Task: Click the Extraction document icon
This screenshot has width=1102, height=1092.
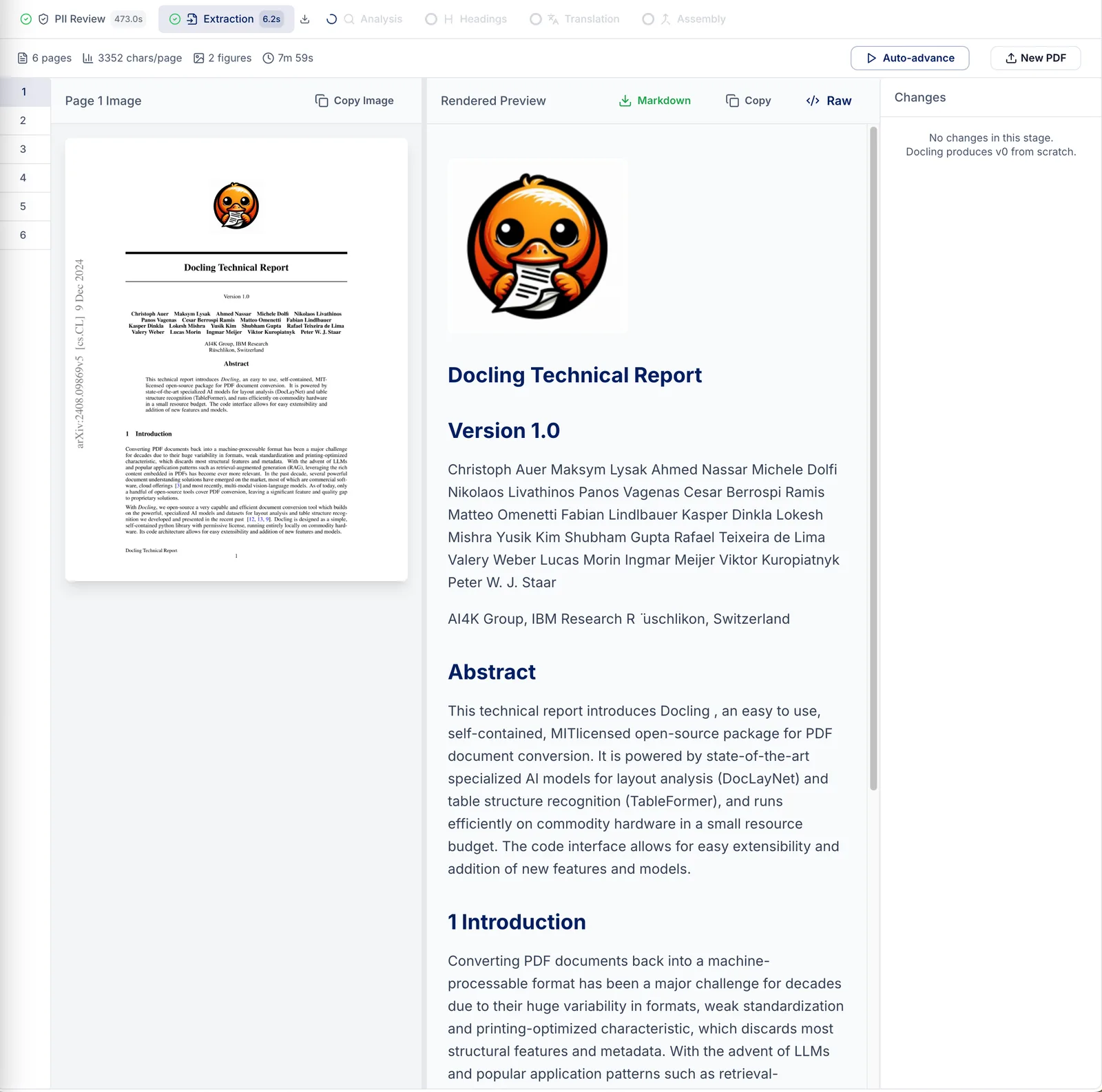Action: [x=192, y=19]
